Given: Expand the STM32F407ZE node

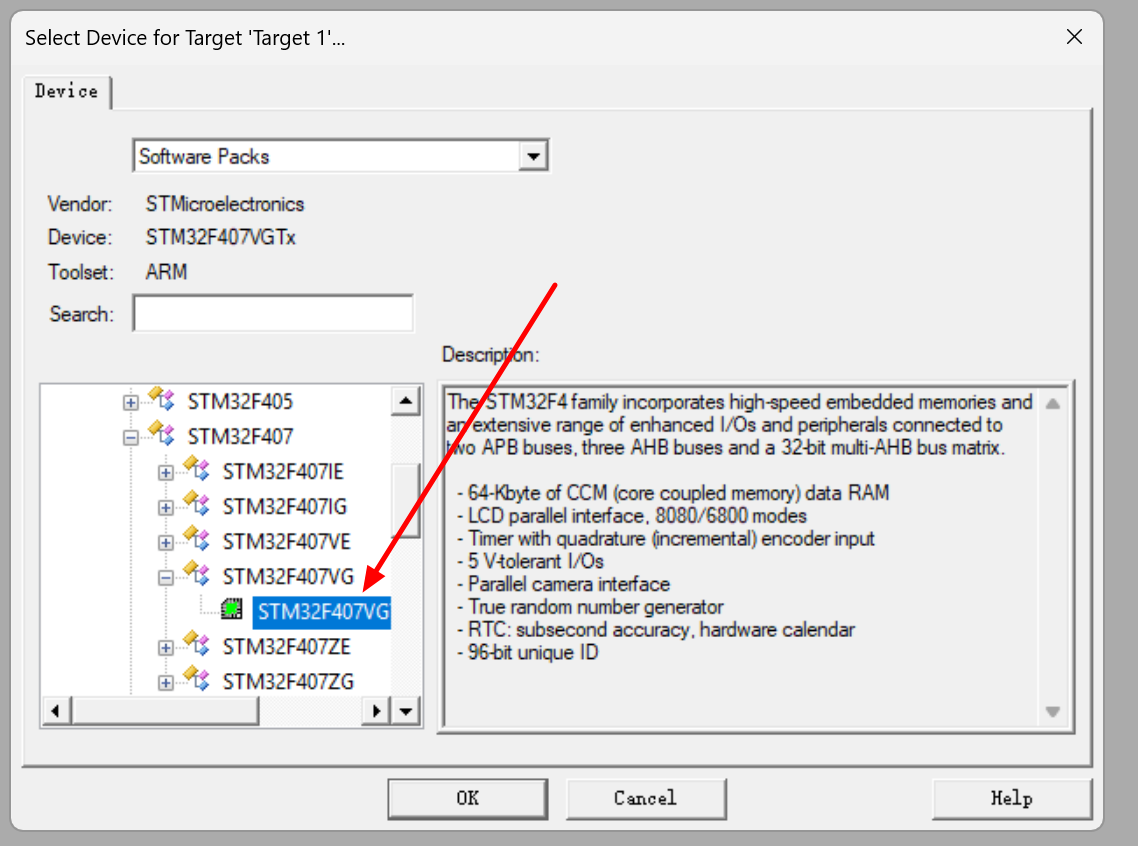Looking at the screenshot, I should (165, 648).
